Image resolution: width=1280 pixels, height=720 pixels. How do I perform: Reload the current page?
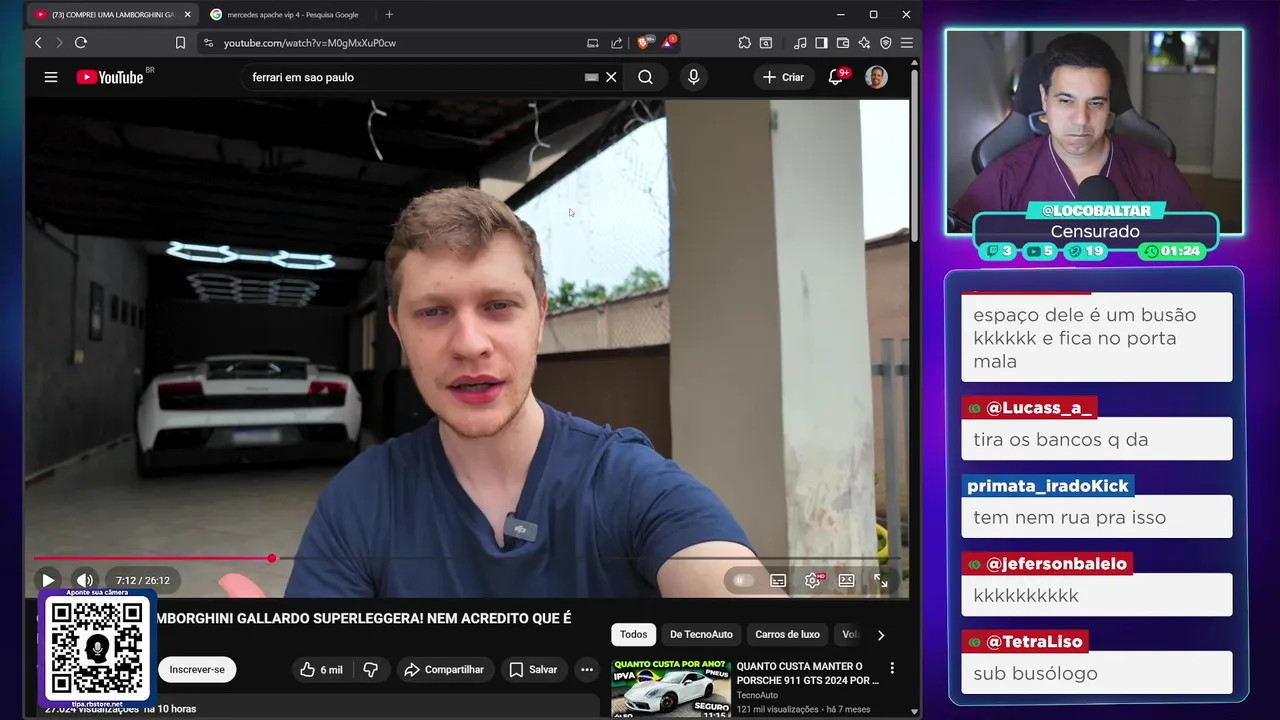pos(81,43)
